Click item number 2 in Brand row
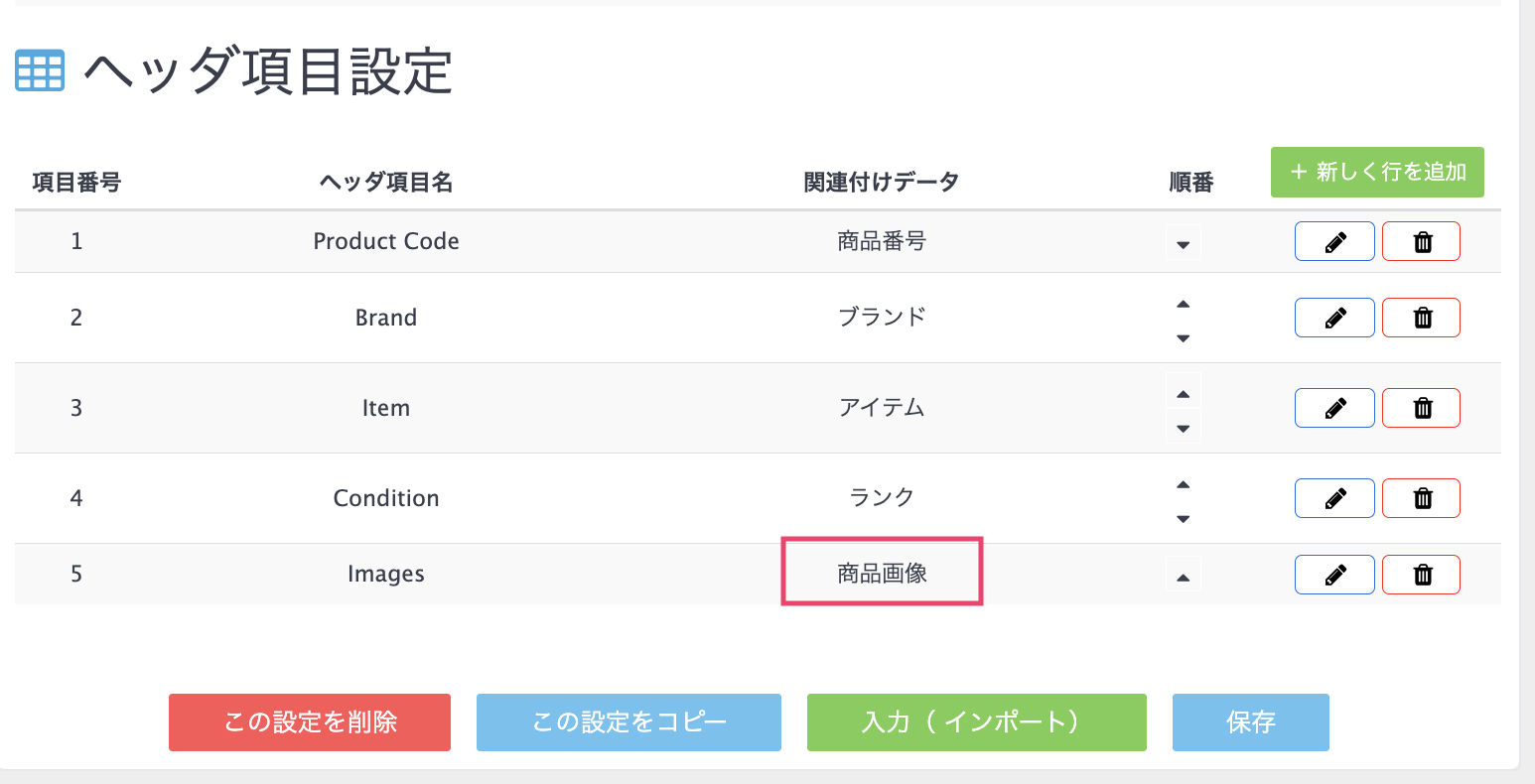The height and width of the screenshot is (784, 1535). point(76,318)
